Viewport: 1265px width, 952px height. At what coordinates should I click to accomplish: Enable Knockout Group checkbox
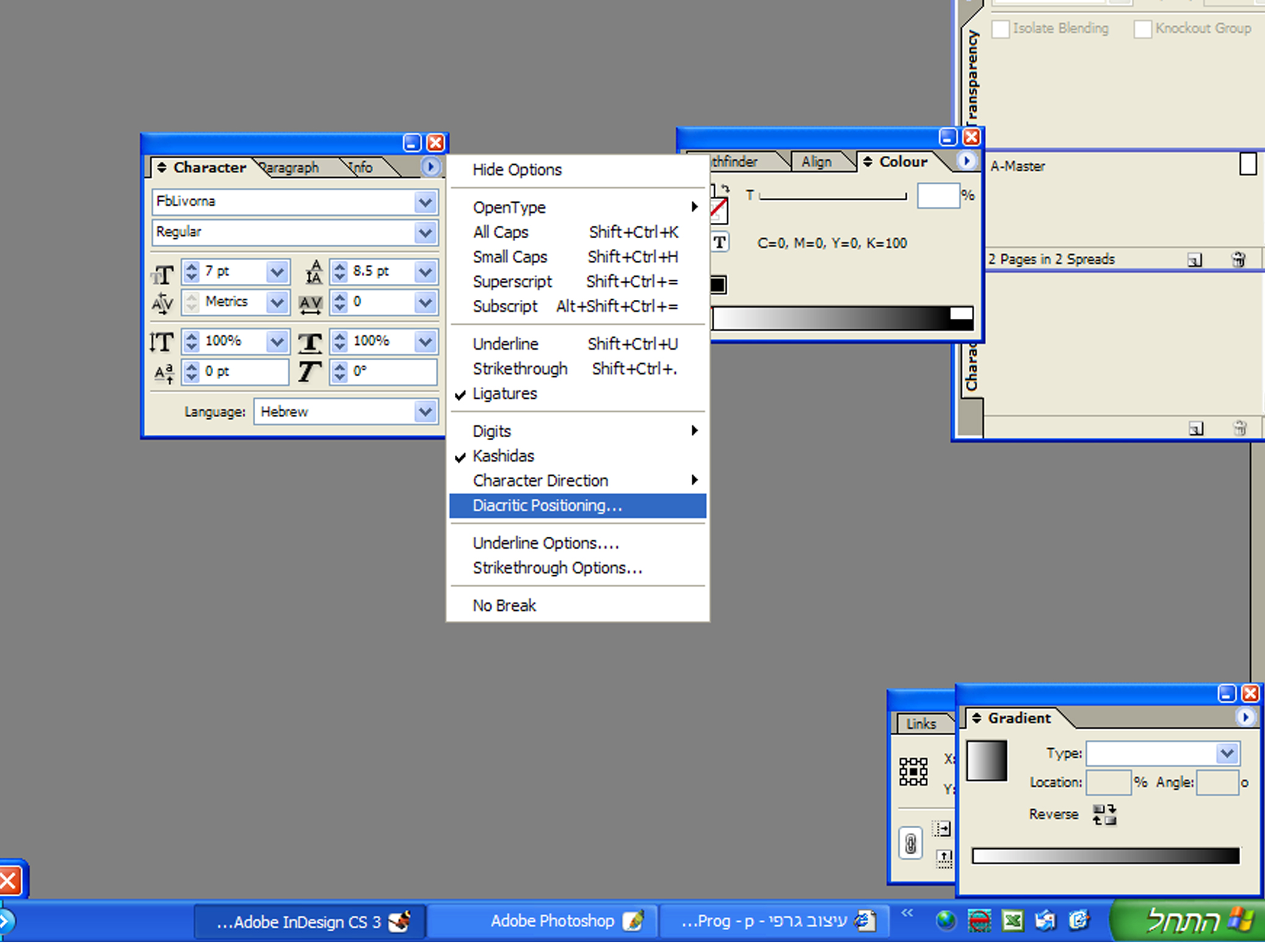(1142, 29)
